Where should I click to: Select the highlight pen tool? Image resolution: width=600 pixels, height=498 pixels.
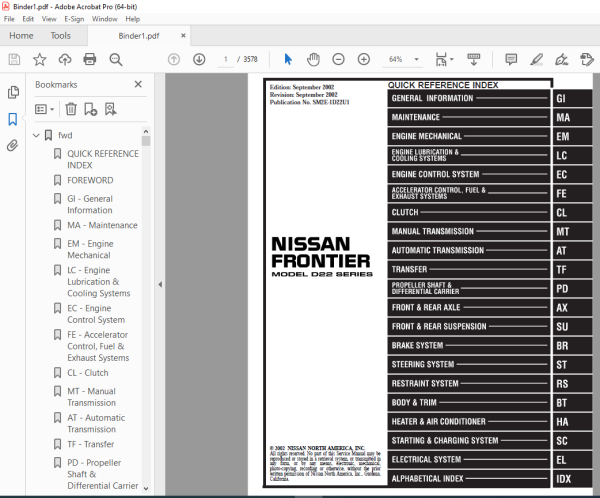(x=536, y=59)
